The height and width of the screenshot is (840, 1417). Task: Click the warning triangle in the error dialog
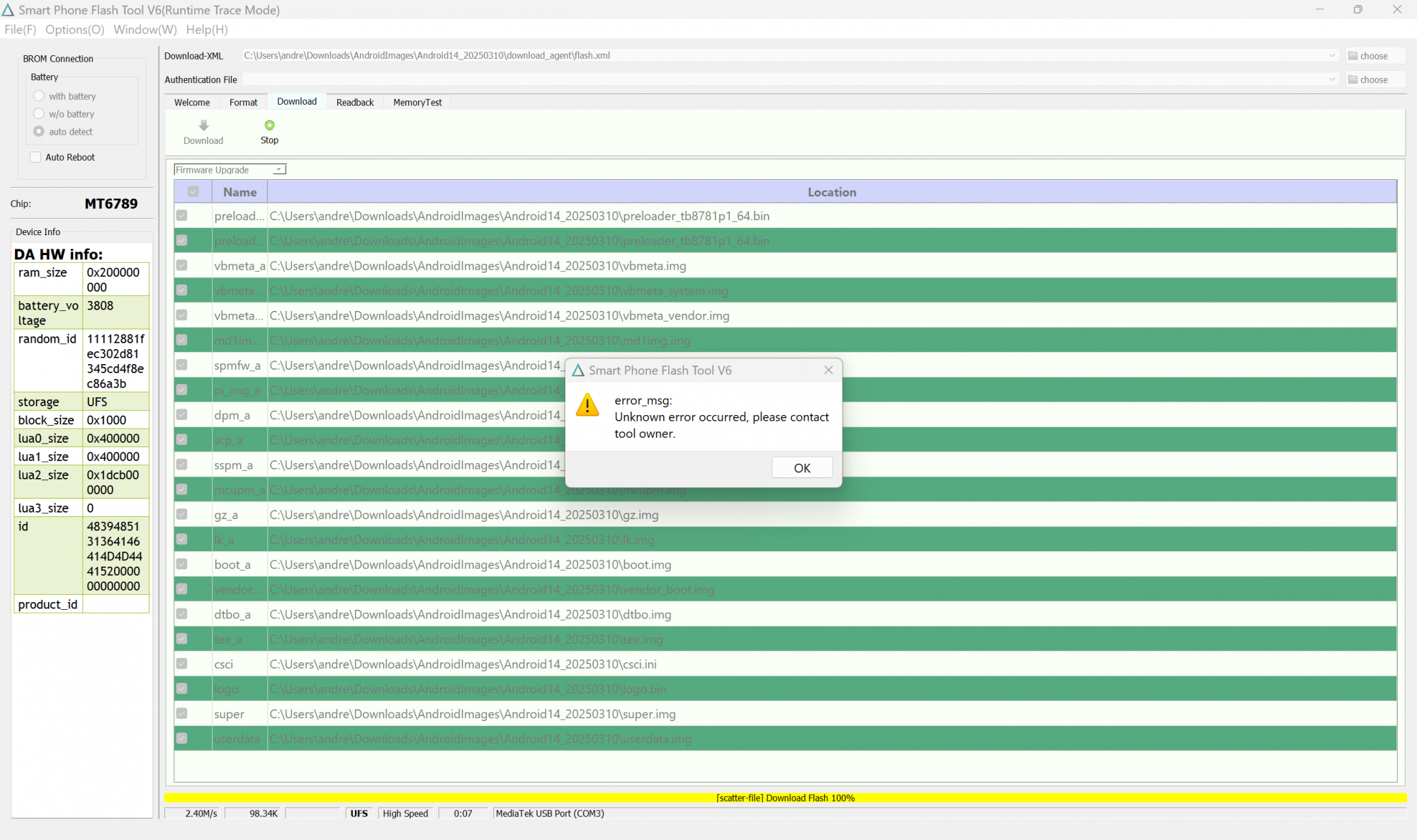click(587, 405)
